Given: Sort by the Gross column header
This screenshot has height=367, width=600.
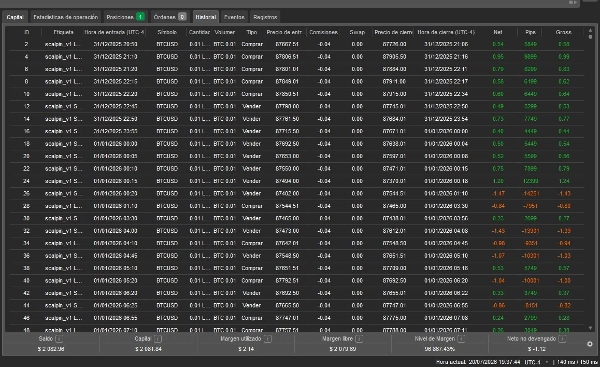Looking at the screenshot, I should [x=563, y=32].
